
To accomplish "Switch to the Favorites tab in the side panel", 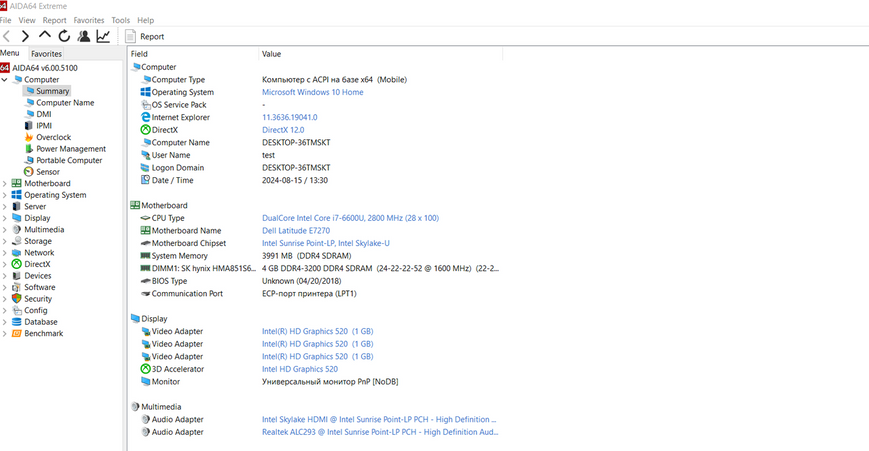I will [46, 54].
